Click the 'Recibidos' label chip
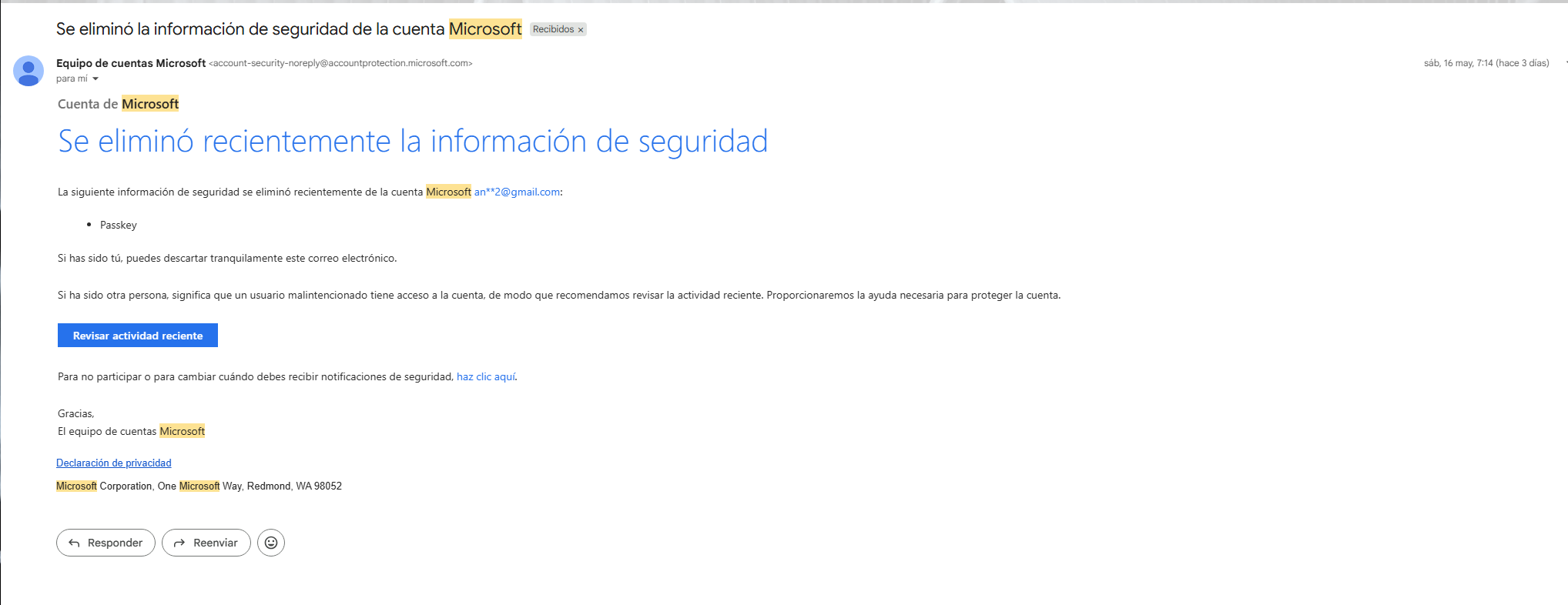 click(553, 29)
